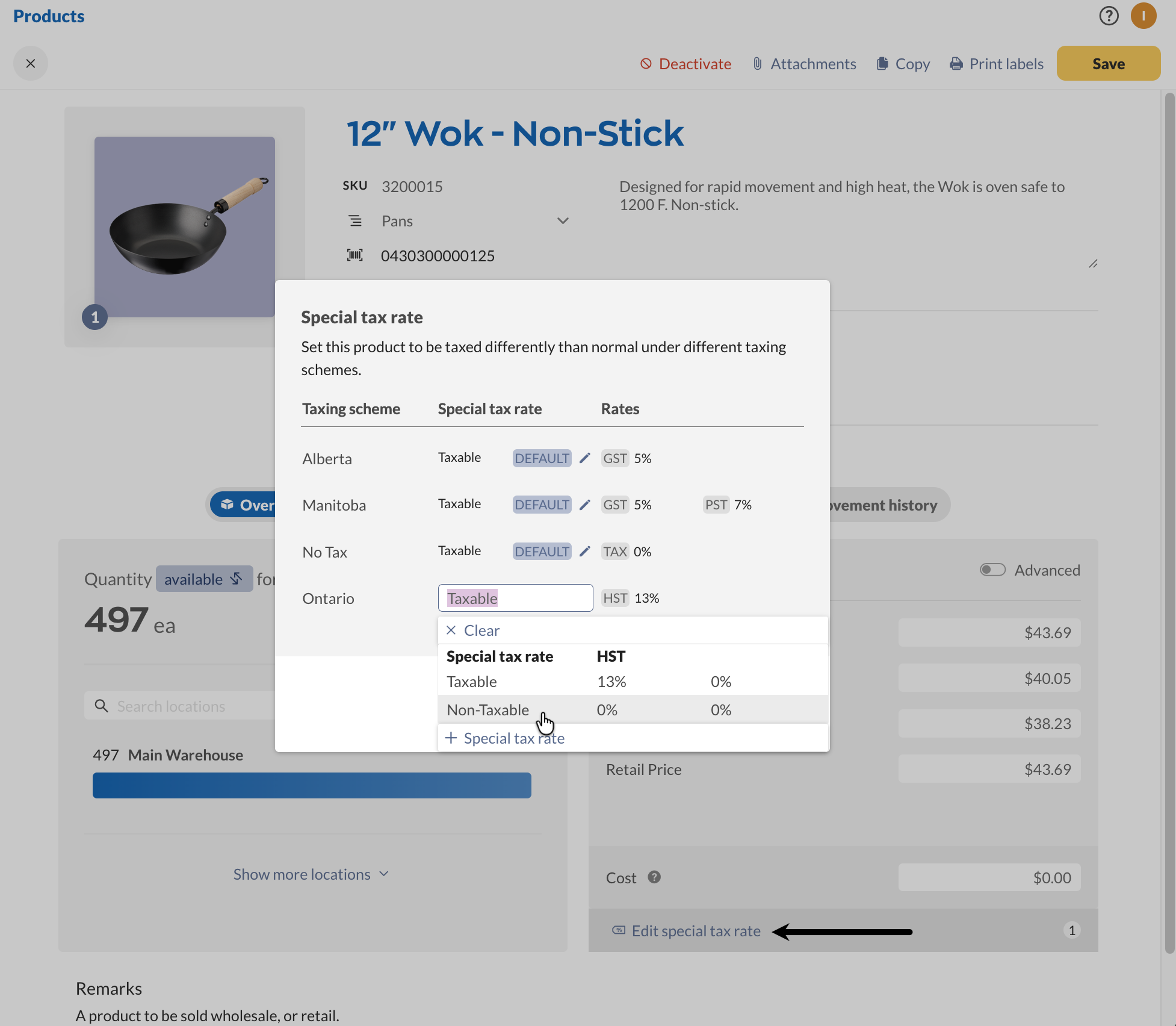Image resolution: width=1176 pixels, height=1026 pixels.
Task: Click the barcode icon next to 0430300000125
Action: tap(355, 255)
